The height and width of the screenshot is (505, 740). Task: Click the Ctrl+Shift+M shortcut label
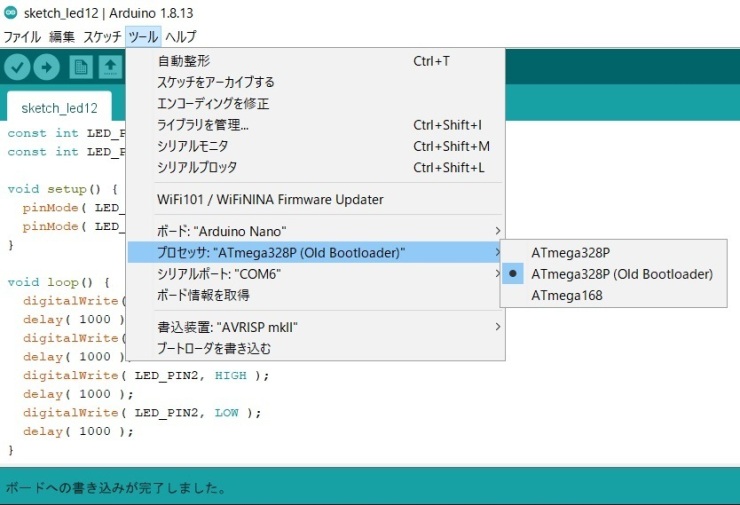tap(451, 146)
